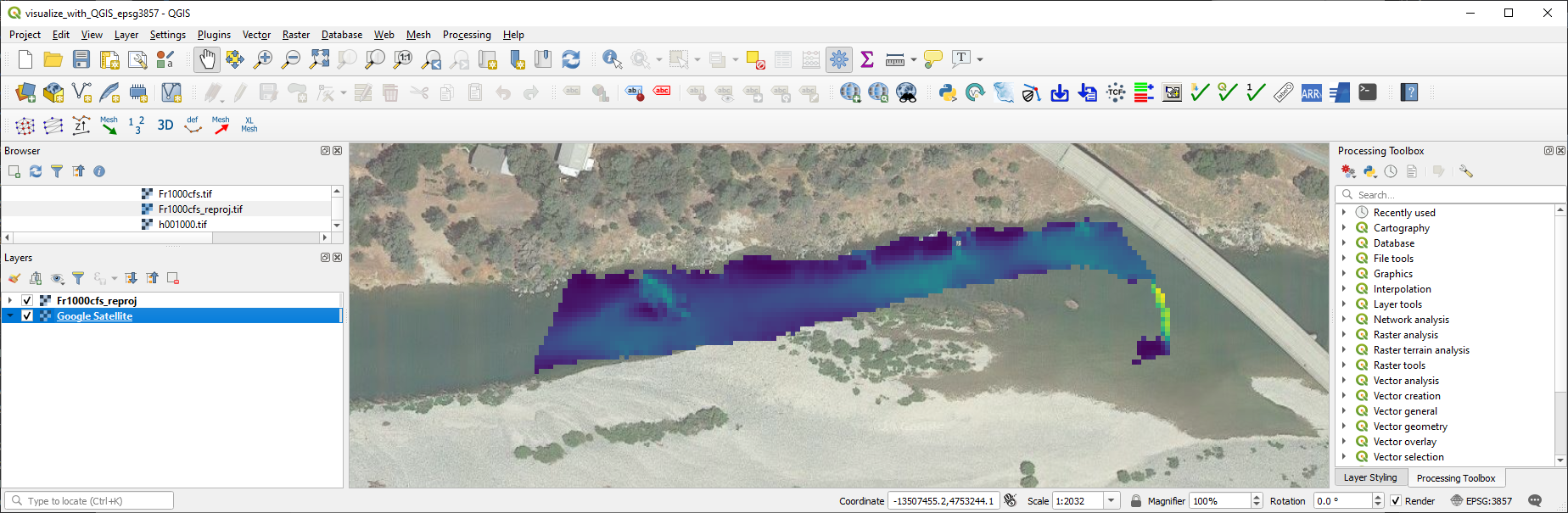Click the 3D mesh tool icon
This screenshot has height=513, width=1568.
click(165, 125)
